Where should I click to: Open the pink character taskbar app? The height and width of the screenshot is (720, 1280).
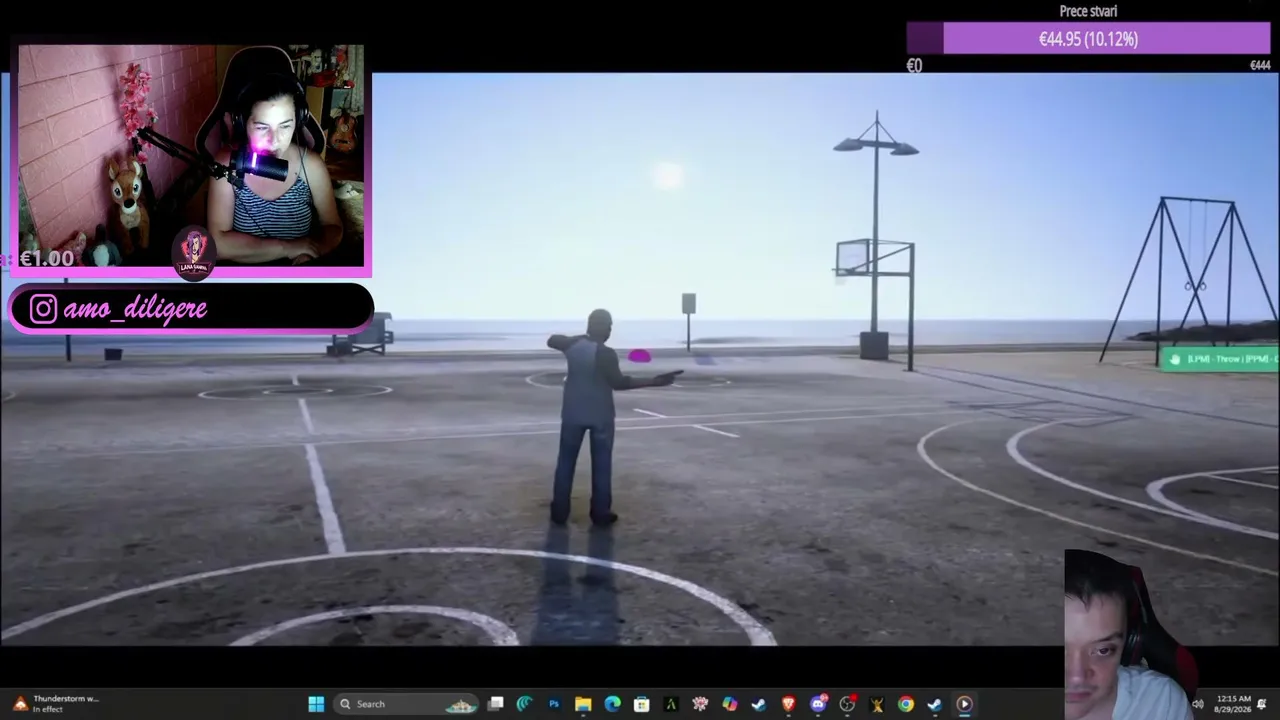(x=700, y=704)
